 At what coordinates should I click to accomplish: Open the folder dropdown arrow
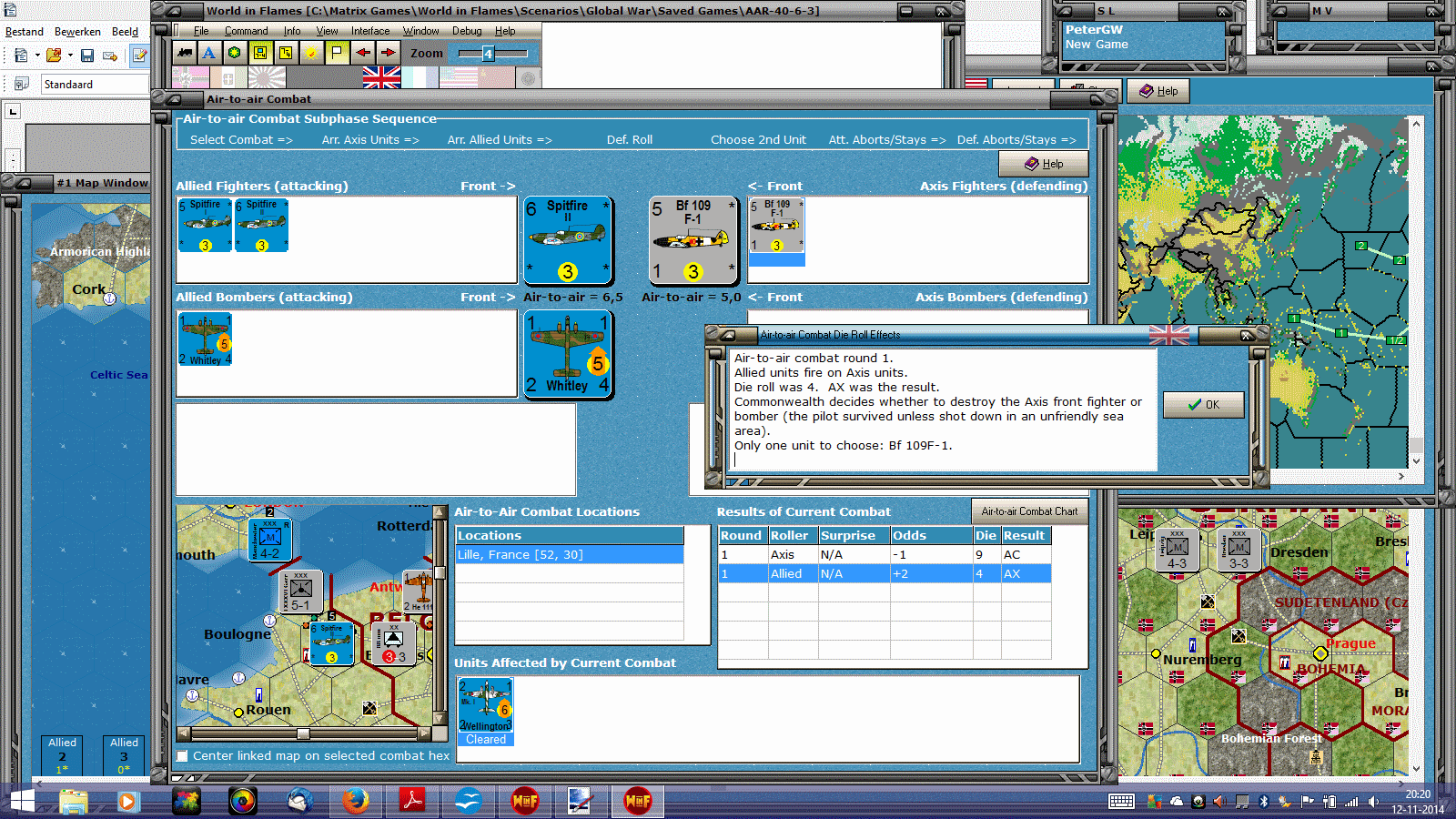click(70, 56)
